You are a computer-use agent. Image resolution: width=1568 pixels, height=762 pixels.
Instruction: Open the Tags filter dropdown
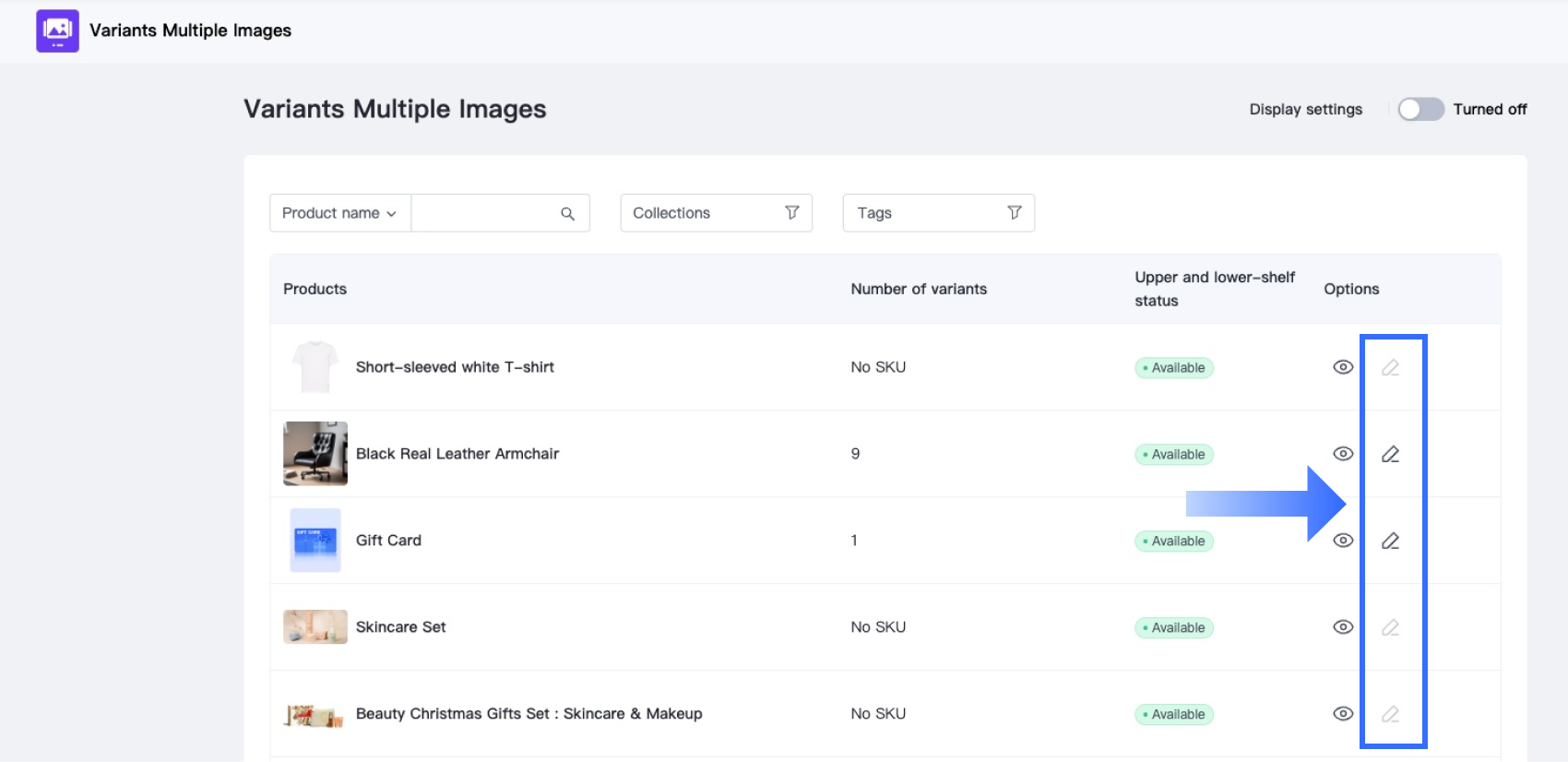(x=938, y=213)
